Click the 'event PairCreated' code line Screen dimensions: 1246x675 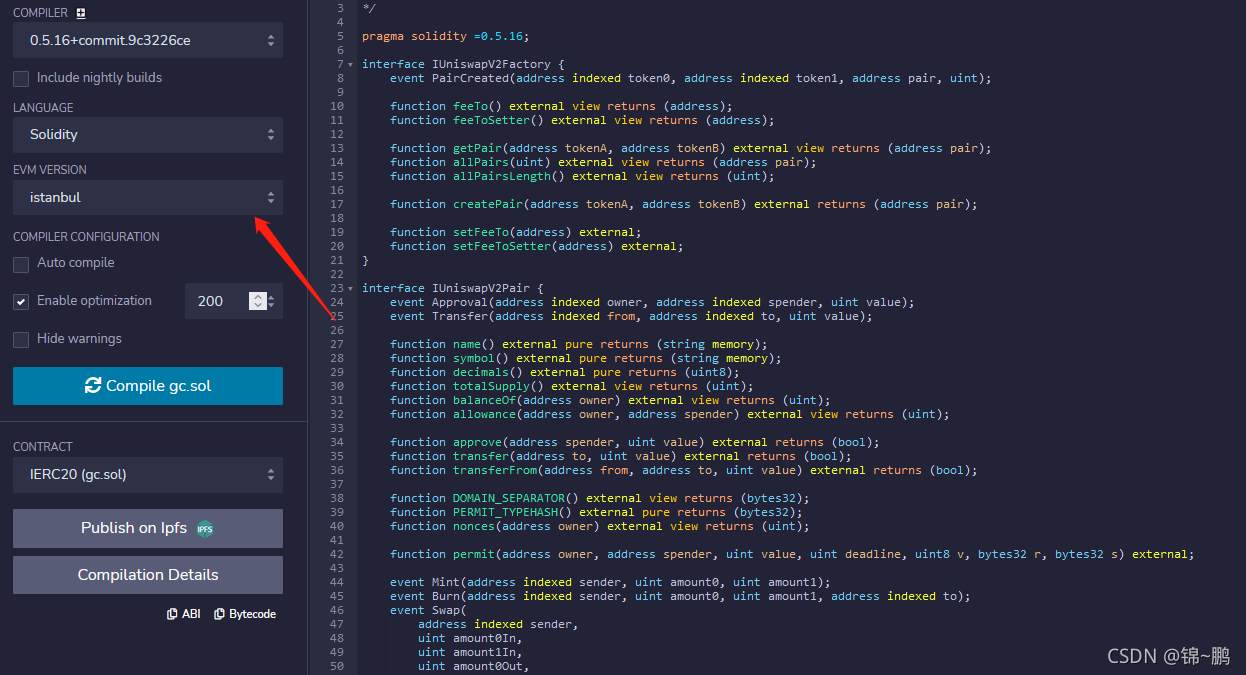tap(690, 78)
